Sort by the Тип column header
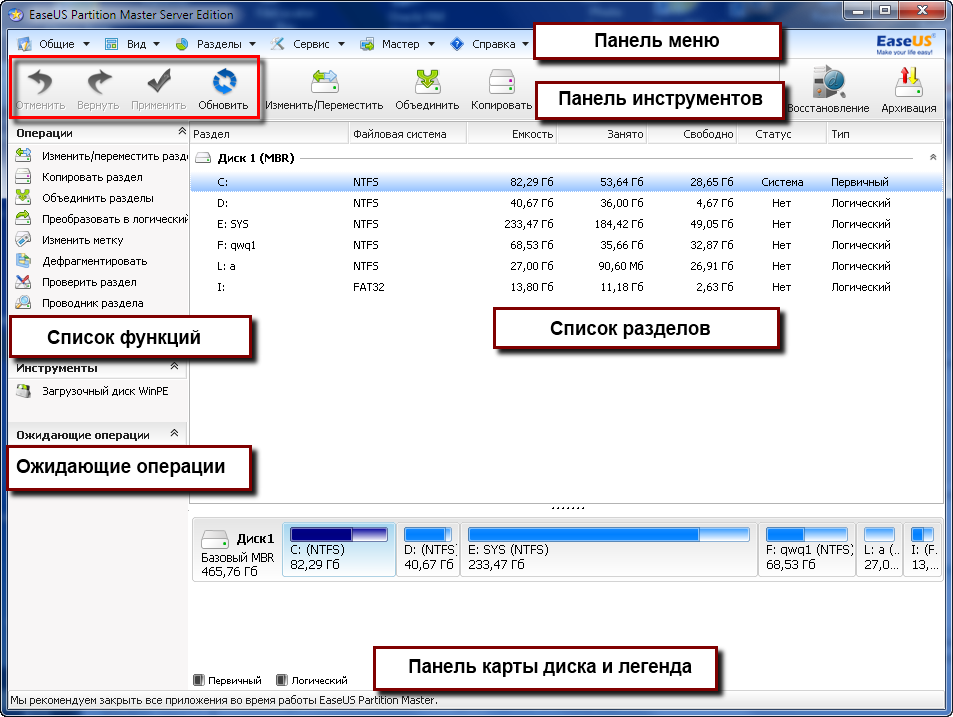The image size is (953, 717). pyautogui.click(x=885, y=134)
